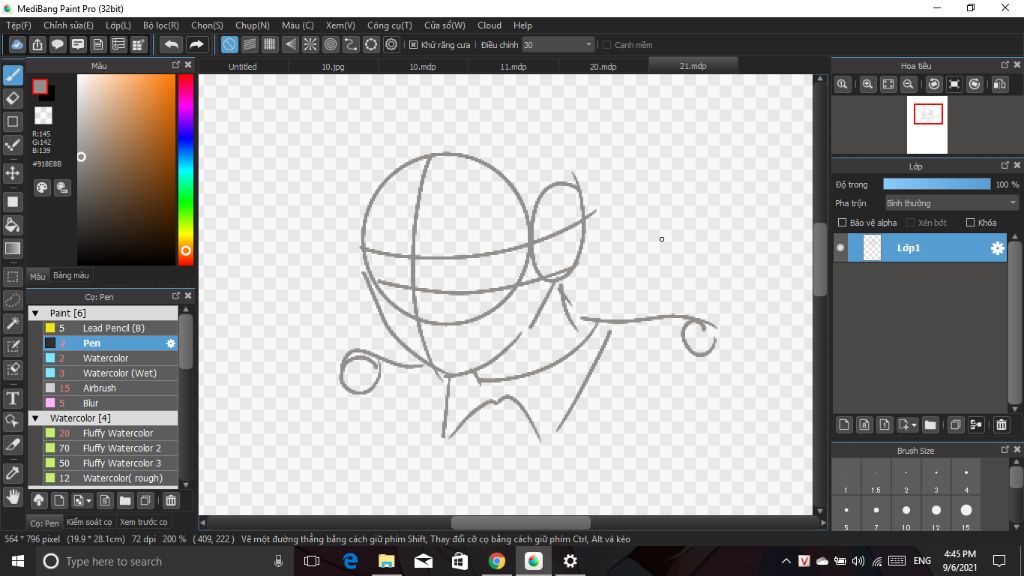Screen dimensions: 1024x576
Task: Enable the radial snap guide
Action: [x=310, y=44]
